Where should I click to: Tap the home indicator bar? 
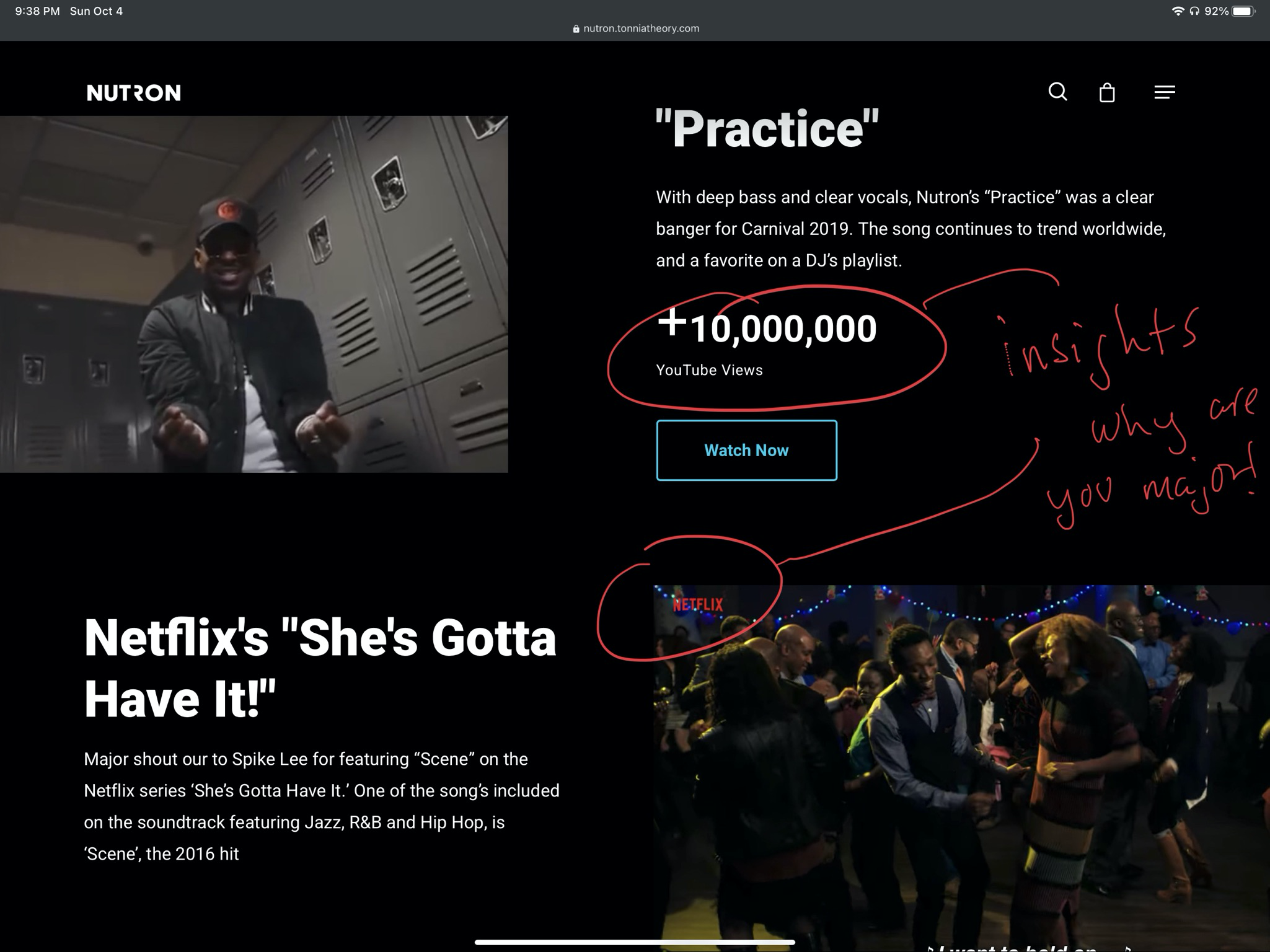635,942
